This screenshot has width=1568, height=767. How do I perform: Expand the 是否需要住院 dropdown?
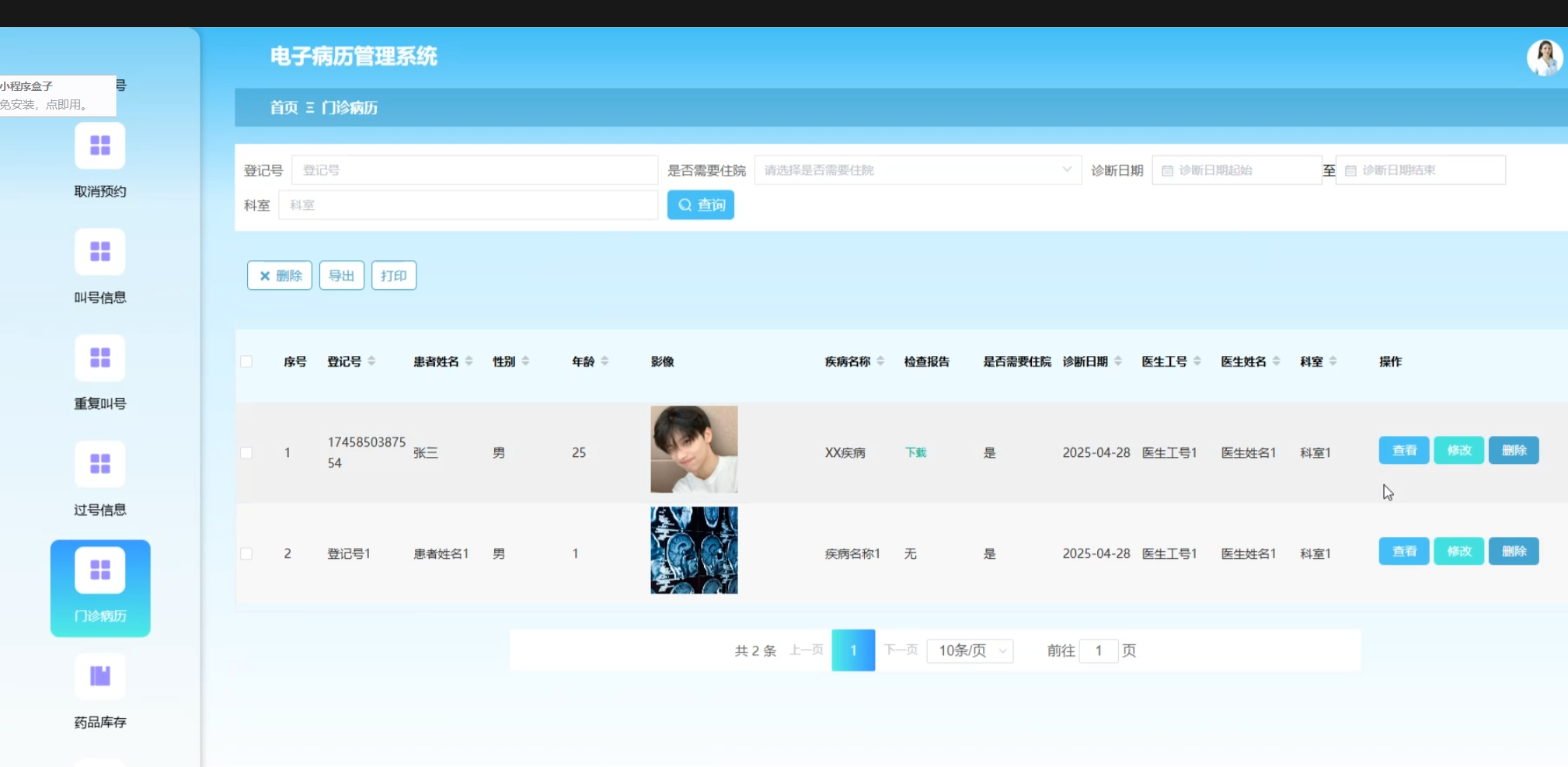(x=917, y=170)
